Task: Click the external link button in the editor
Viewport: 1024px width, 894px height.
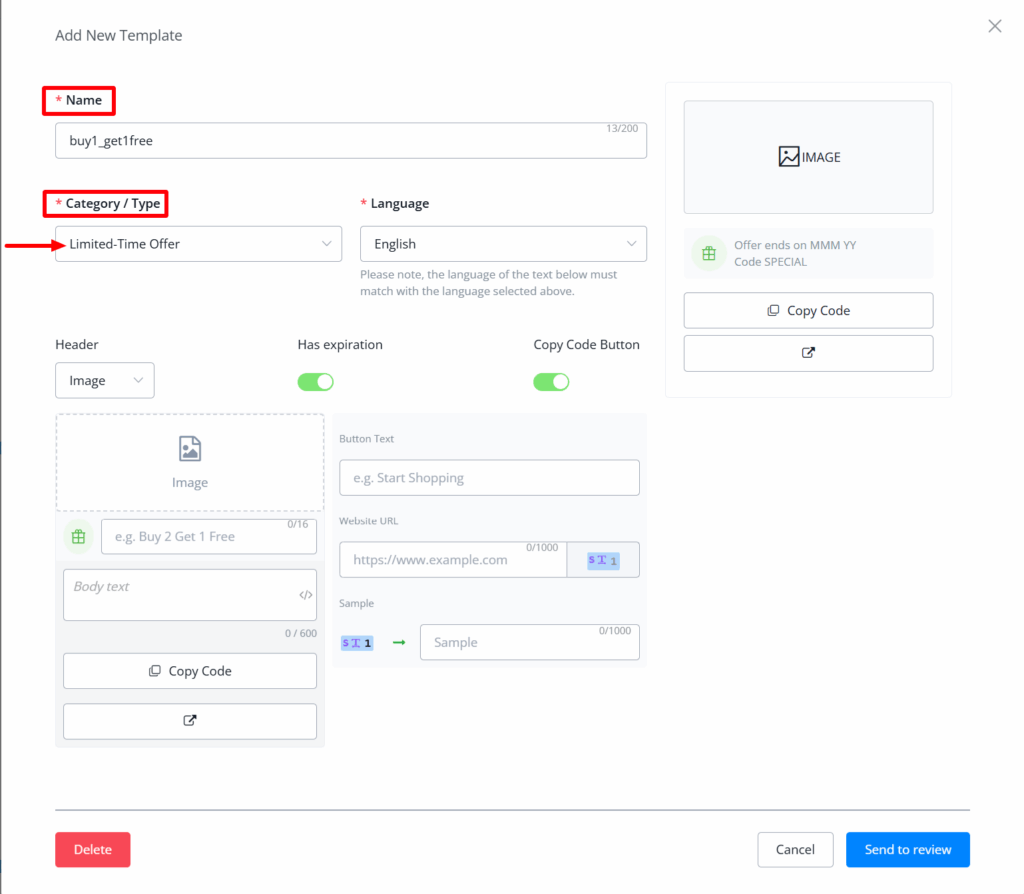Action: [x=190, y=721]
